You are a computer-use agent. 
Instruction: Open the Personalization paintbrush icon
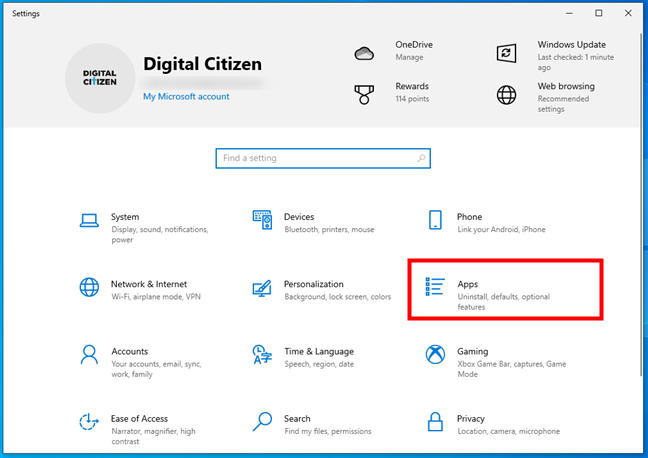(262, 288)
